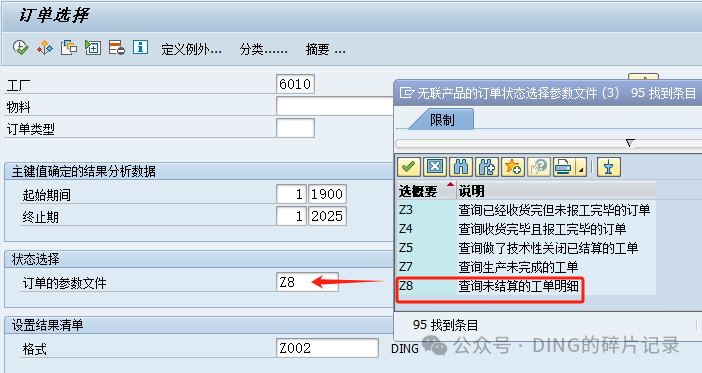Click the 起始期间 period field showing 1
This screenshot has height=373, width=702.
coord(291,194)
